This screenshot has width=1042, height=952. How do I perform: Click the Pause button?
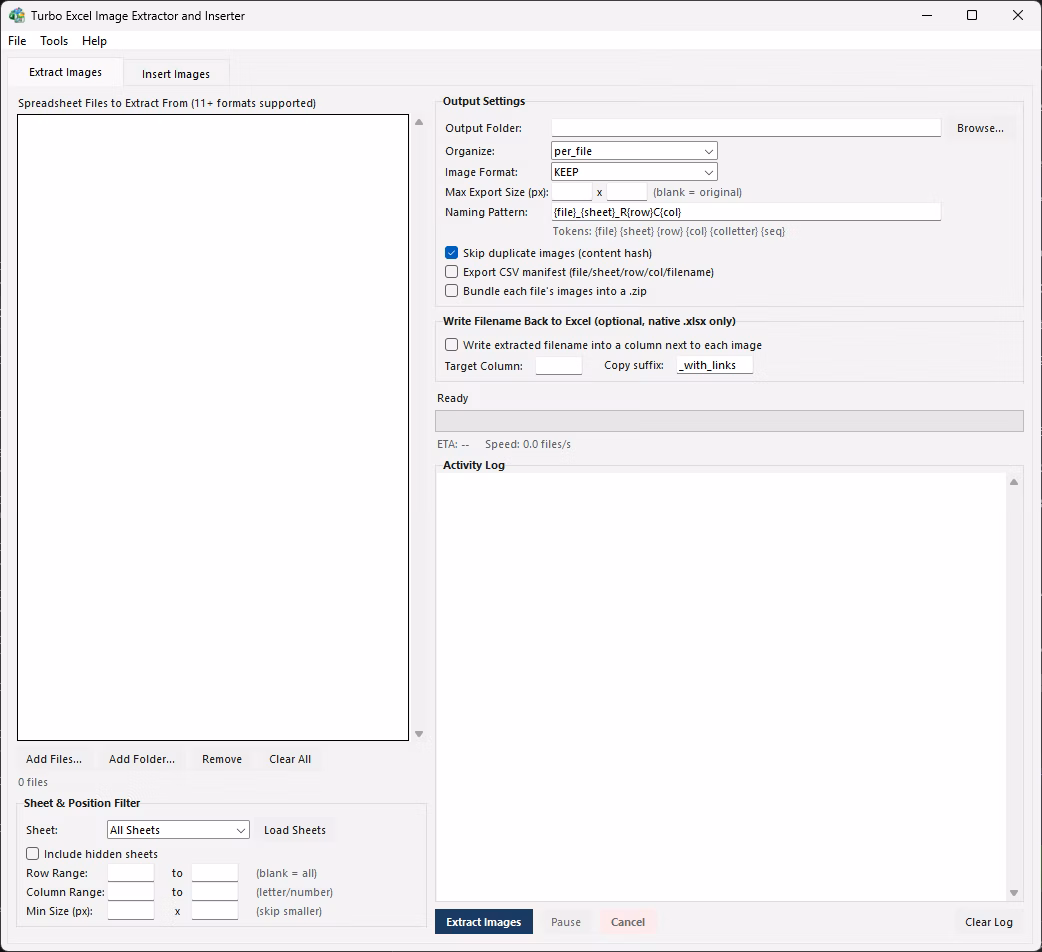pyautogui.click(x=566, y=921)
